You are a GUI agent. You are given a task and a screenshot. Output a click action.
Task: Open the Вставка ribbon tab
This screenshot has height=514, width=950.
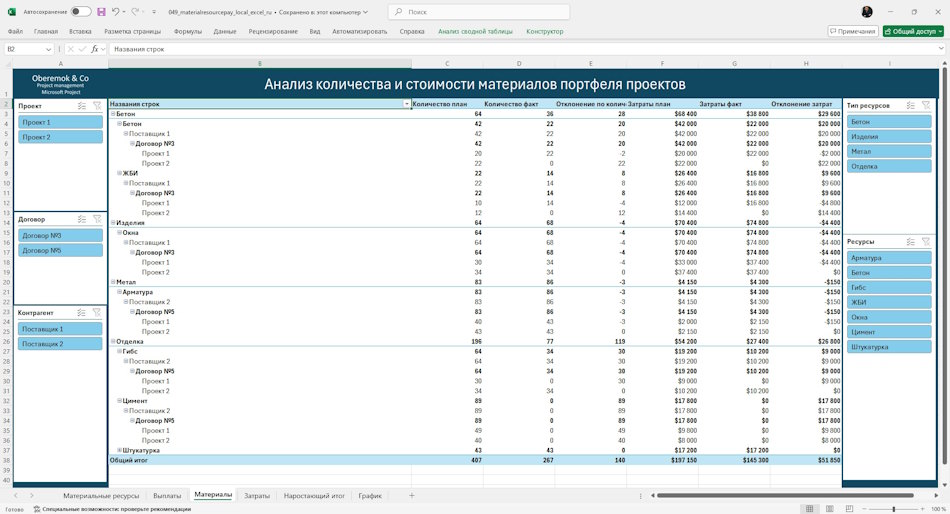[x=80, y=31]
